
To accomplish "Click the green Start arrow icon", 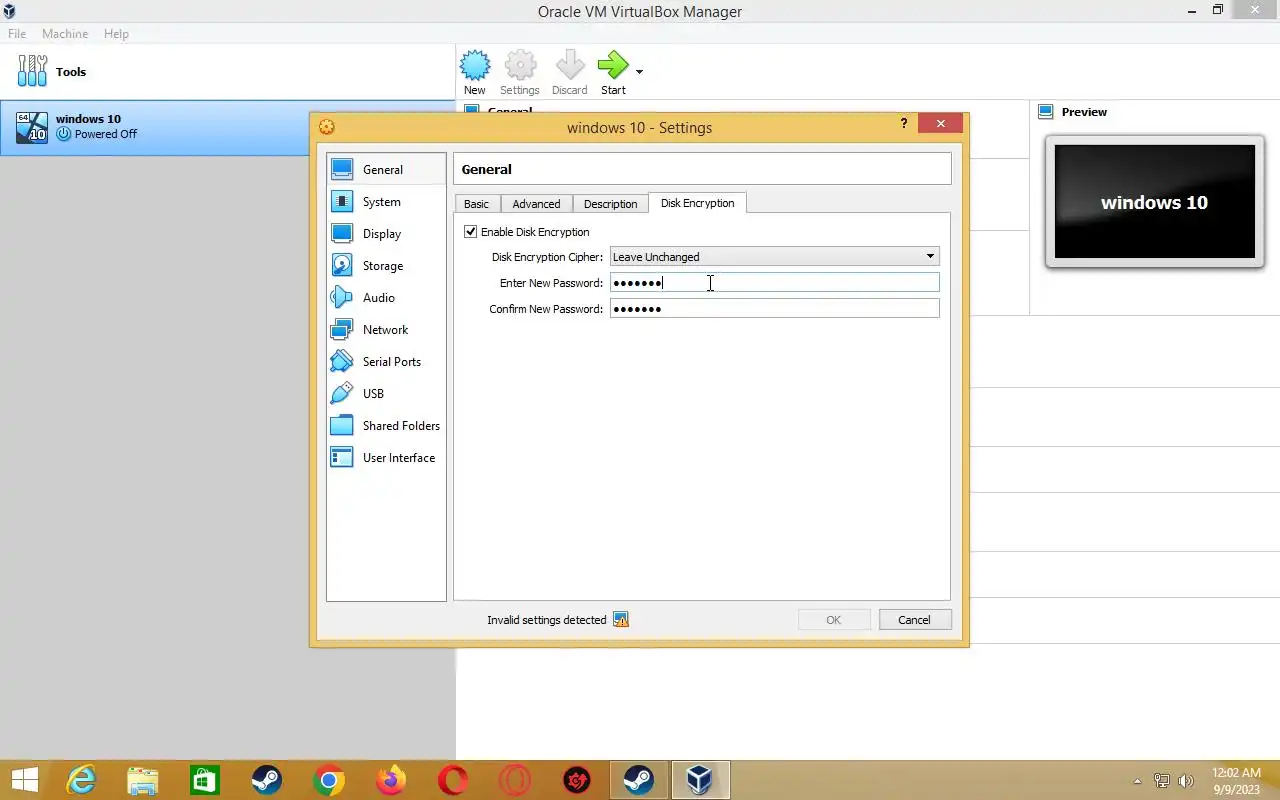I will pyautogui.click(x=613, y=66).
